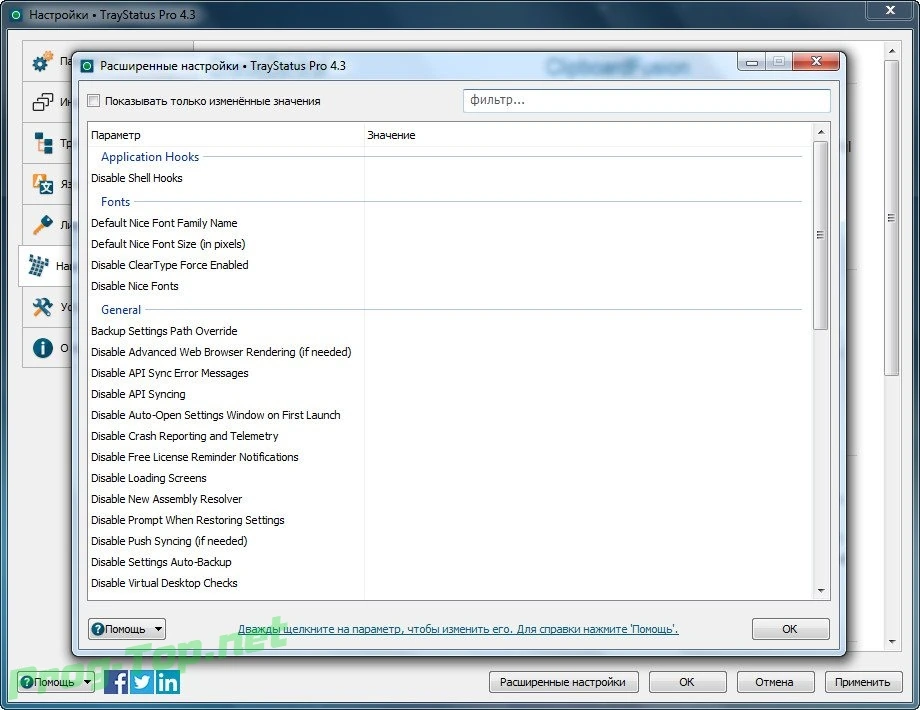920x710 pixels.
Task: Click the gear icon in the settings sidebar
Action: point(43,61)
